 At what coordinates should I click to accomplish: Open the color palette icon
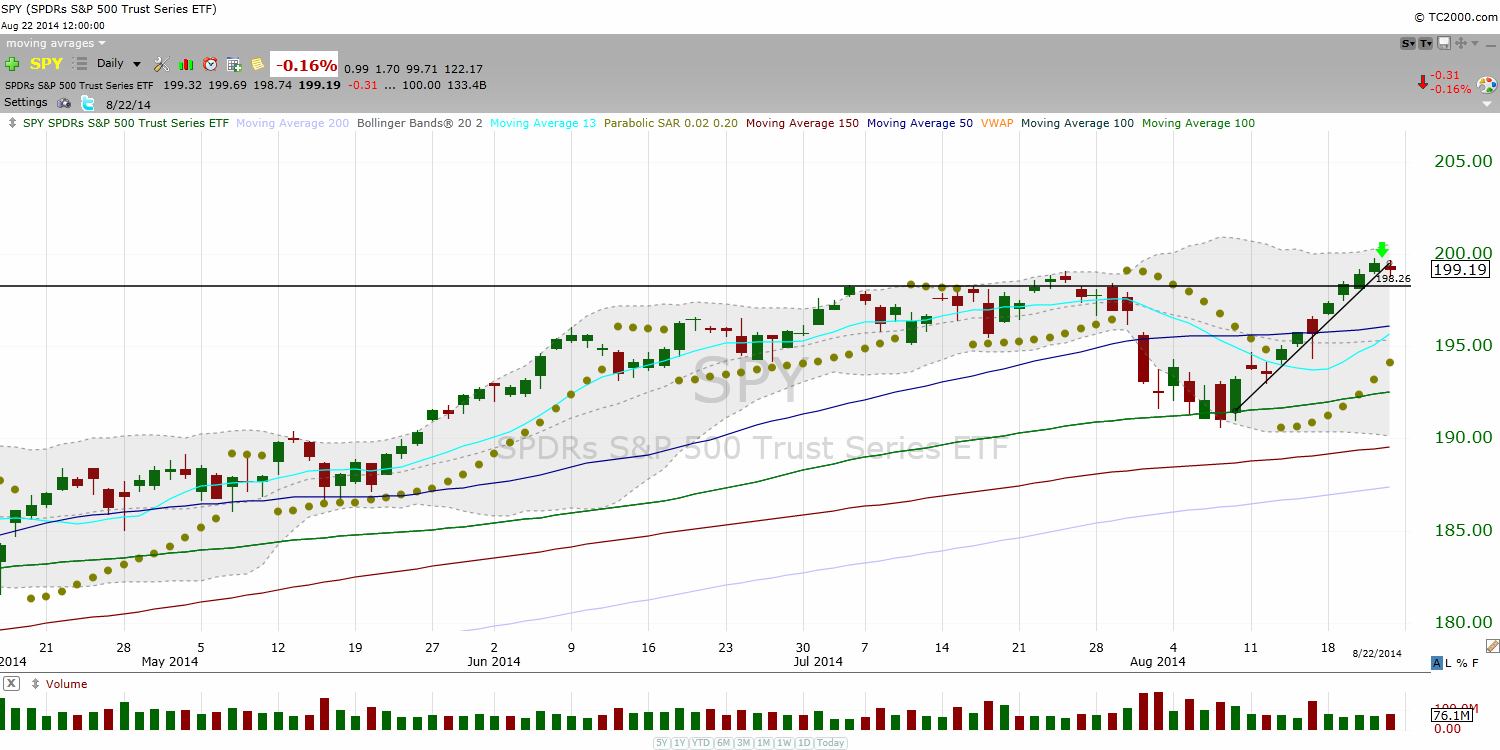click(1487, 85)
